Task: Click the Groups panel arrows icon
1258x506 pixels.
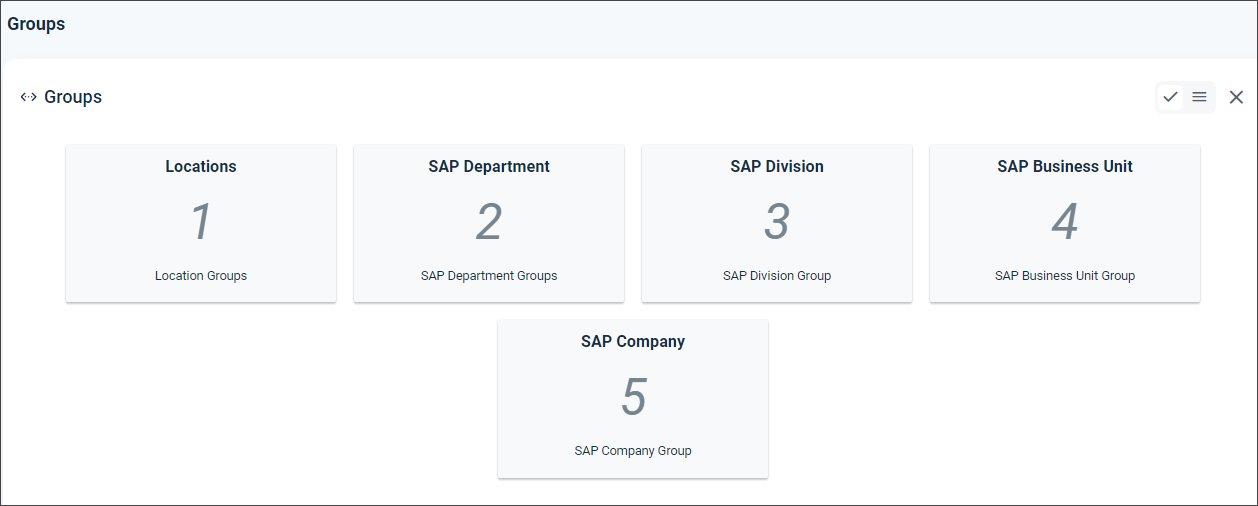Action: (x=28, y=97)
